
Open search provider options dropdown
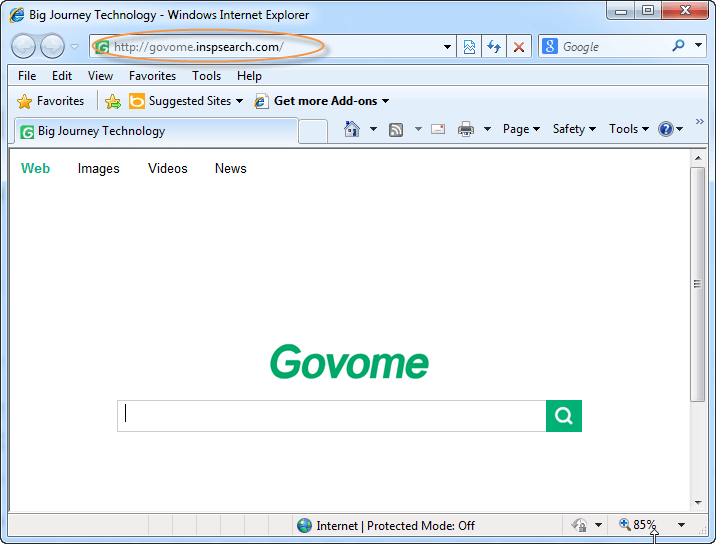(x=698, y=45)
